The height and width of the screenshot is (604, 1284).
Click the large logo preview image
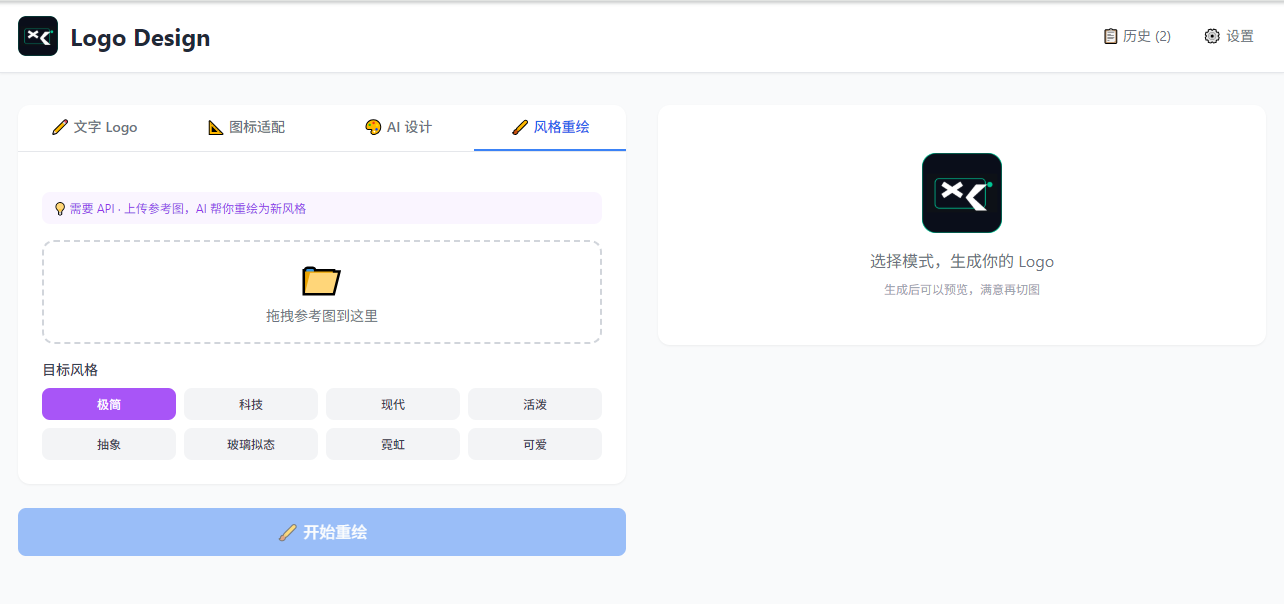click(x=962, y=193)
